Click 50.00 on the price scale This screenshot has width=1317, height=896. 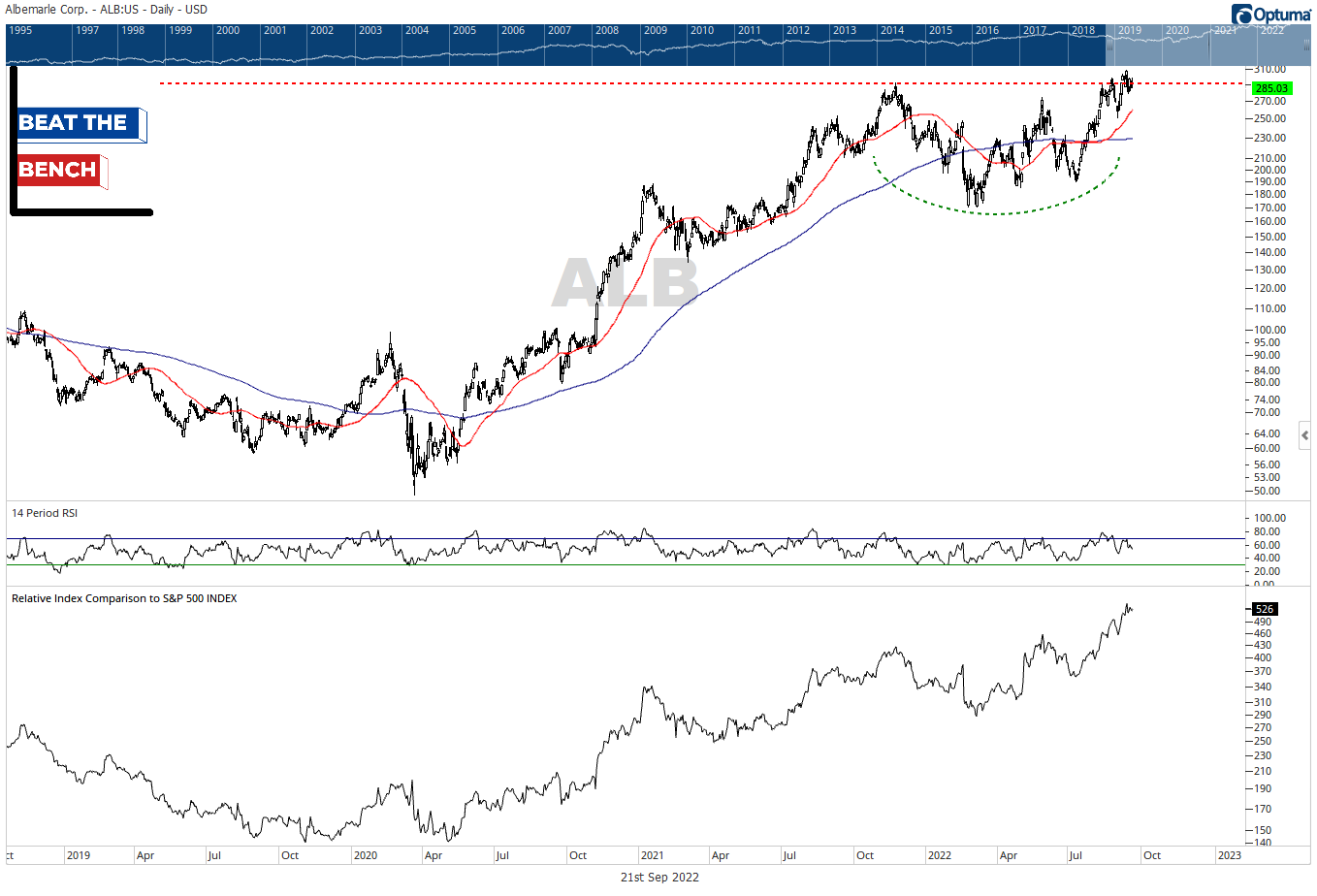coord(1268,491)
